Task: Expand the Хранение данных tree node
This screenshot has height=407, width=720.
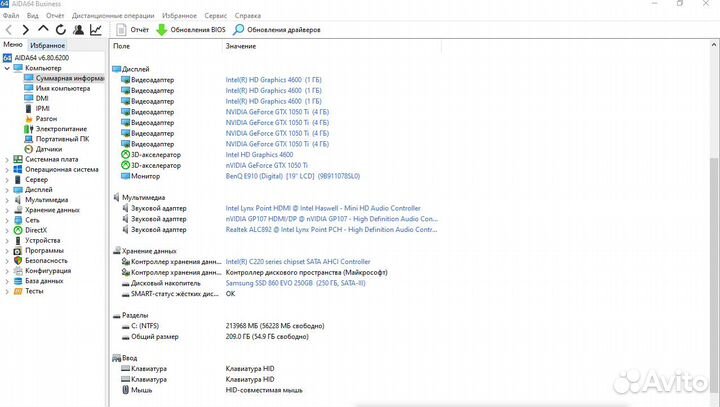Action: pos(8,210)
